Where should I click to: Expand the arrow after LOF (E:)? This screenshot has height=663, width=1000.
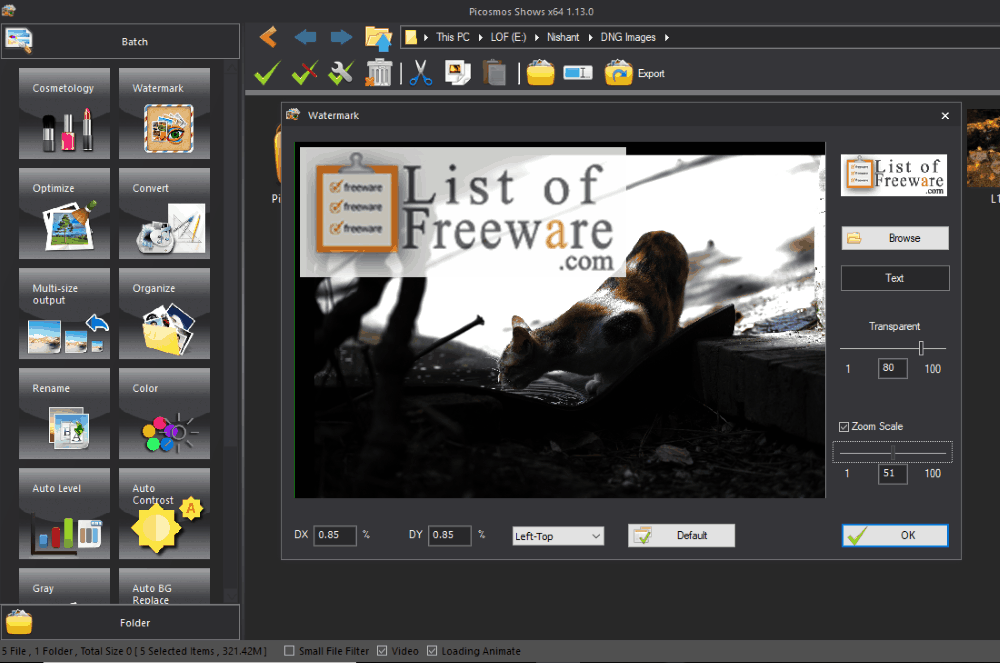click(x=536, y=38)
